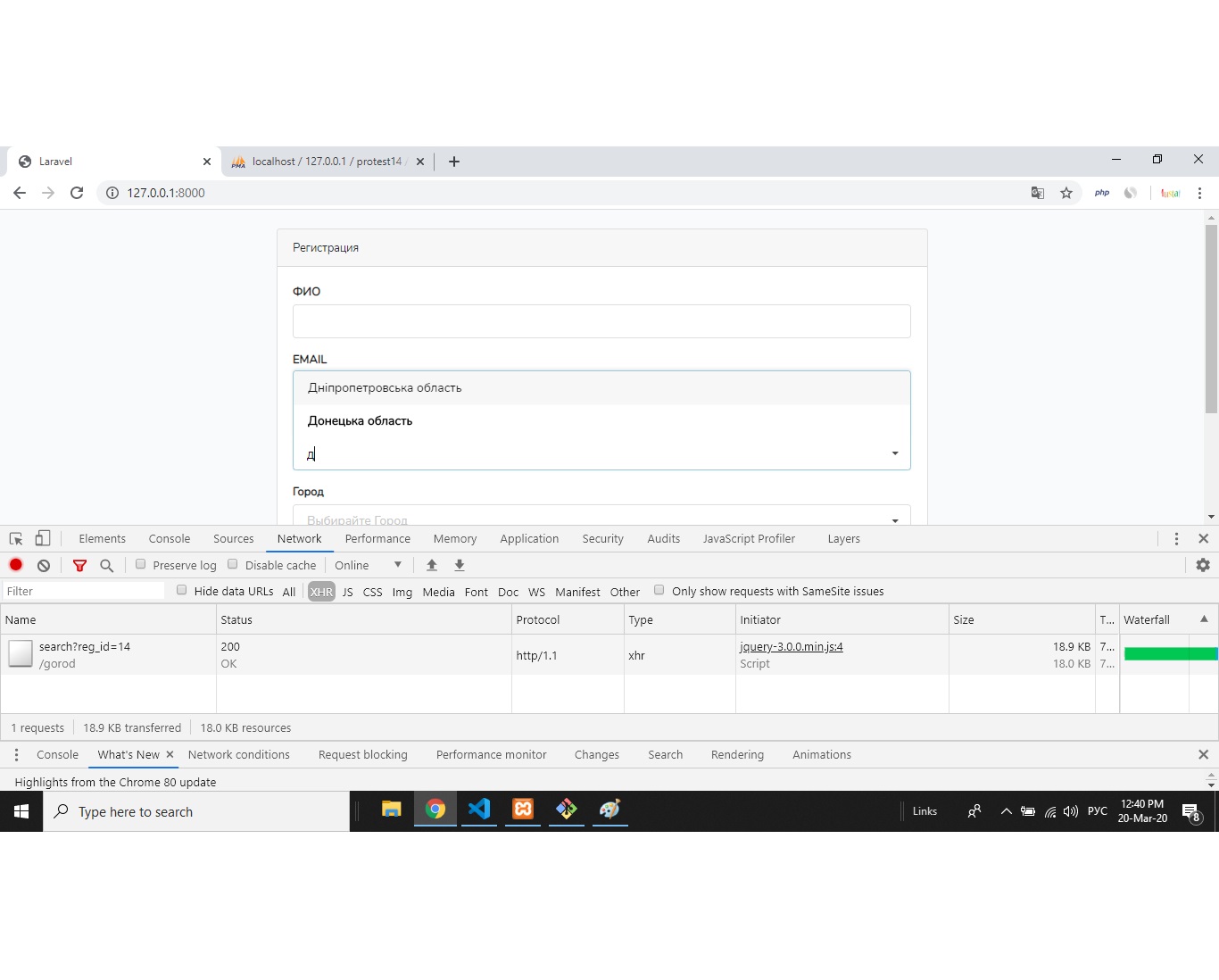Clear the network log
The image size is (1219, 980).
pos(44,565)
